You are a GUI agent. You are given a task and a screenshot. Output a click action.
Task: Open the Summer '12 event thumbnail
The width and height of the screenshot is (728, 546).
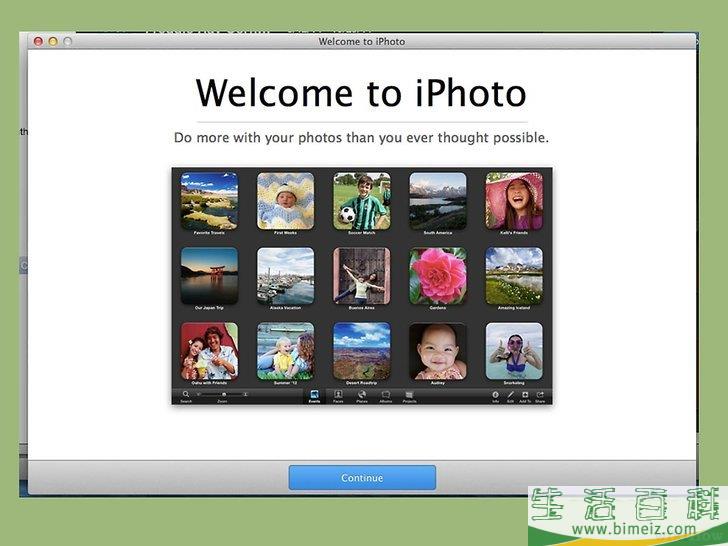click(286, 351)
